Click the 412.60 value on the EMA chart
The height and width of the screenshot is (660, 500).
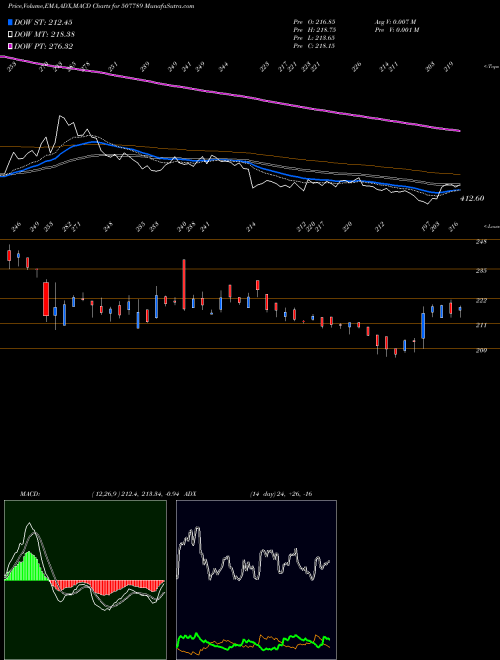click(x=472, y=198)
